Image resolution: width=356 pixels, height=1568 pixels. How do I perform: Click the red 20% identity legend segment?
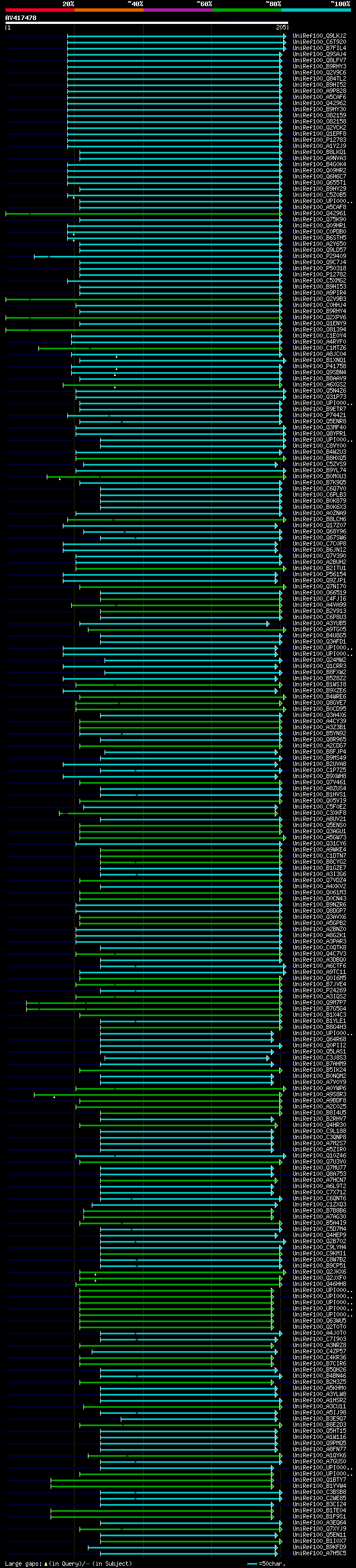[x=39, y=10]
